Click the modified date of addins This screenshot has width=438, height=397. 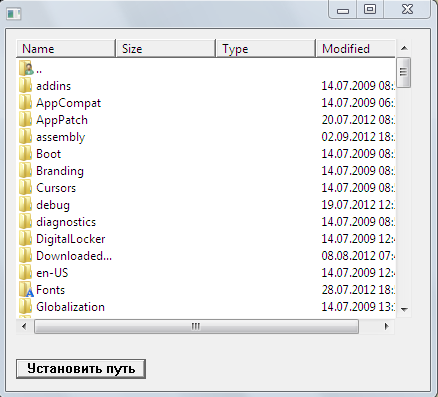pos(358,86)
